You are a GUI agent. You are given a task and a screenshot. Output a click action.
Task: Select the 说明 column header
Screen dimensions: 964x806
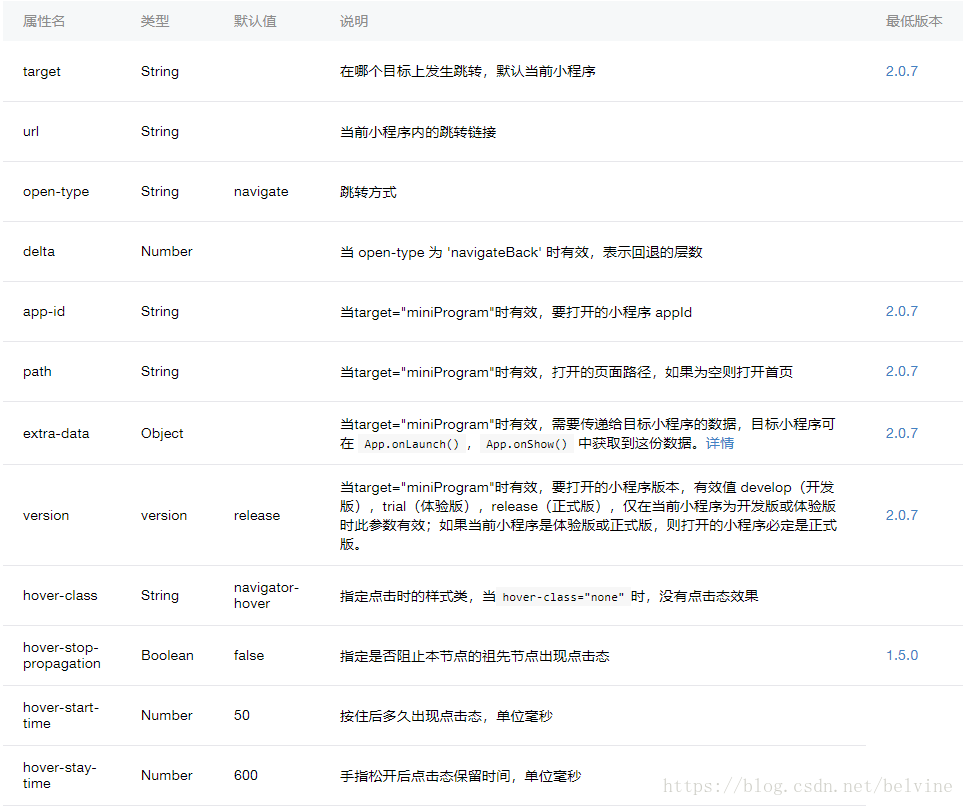point(354,22)
